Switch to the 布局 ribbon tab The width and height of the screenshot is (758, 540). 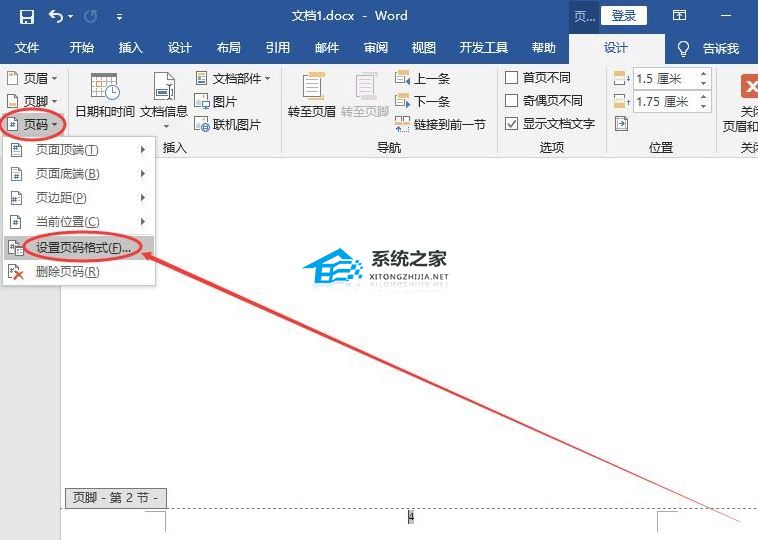click(229, 47)
